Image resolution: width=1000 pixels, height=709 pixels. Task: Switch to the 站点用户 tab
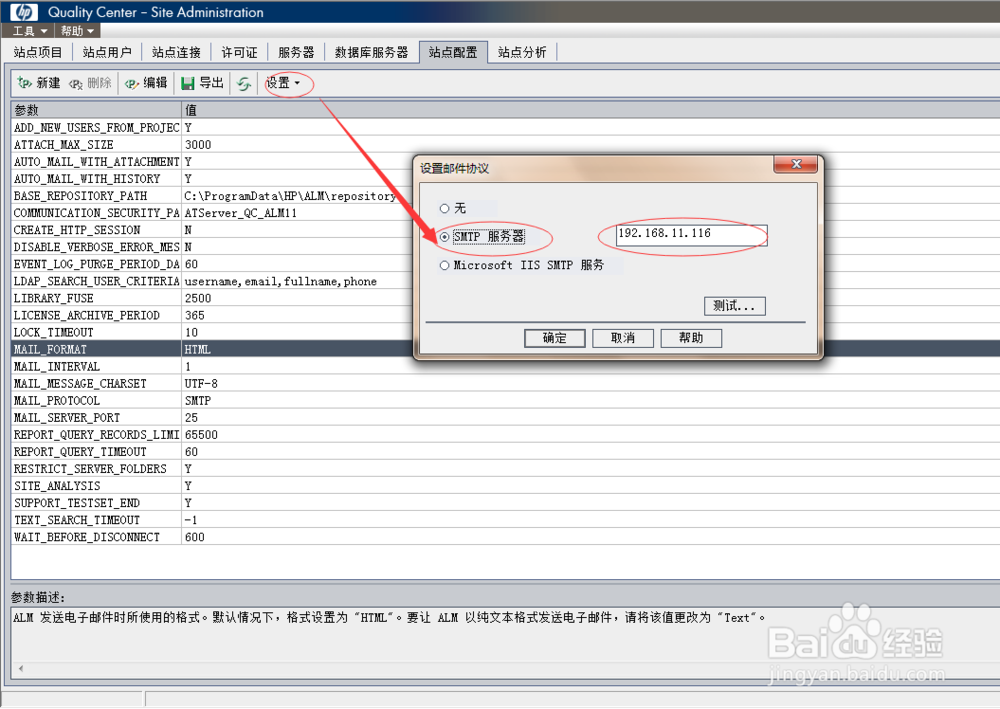tap(107, 52)
